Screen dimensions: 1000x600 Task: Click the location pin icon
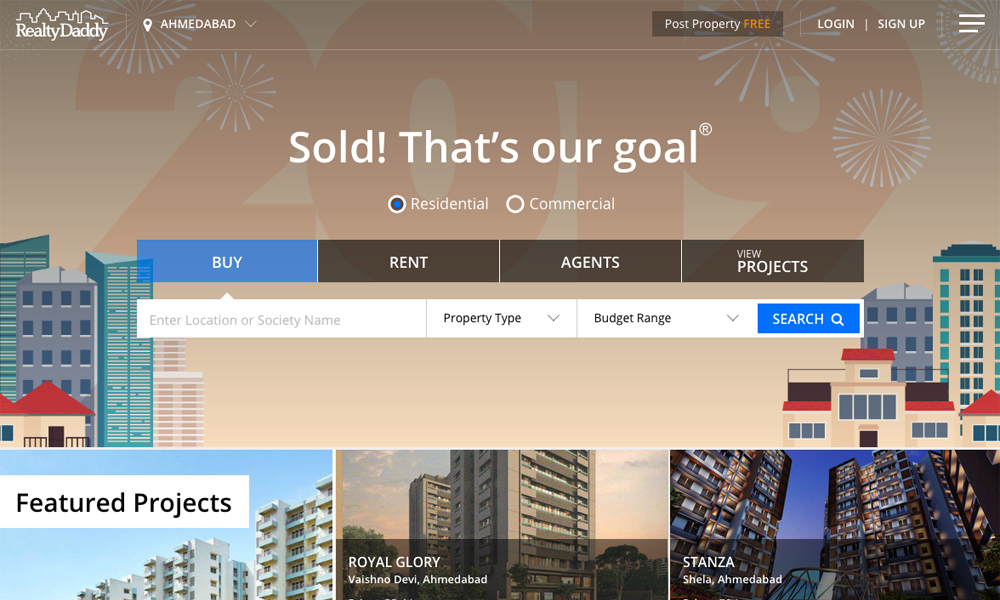147,25
